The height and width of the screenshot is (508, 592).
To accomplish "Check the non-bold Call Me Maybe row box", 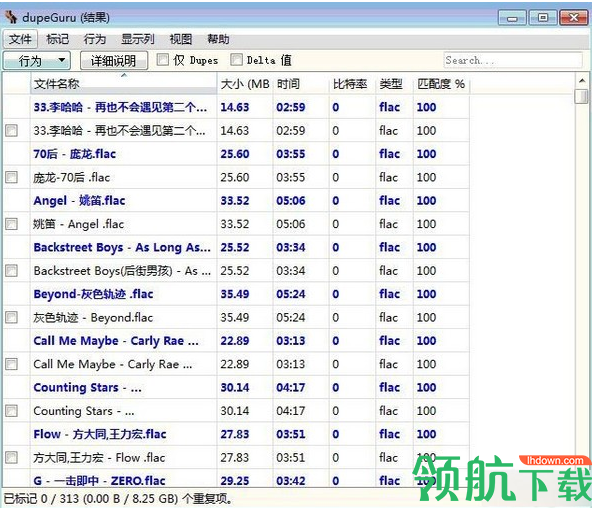I will click(12, 364).
